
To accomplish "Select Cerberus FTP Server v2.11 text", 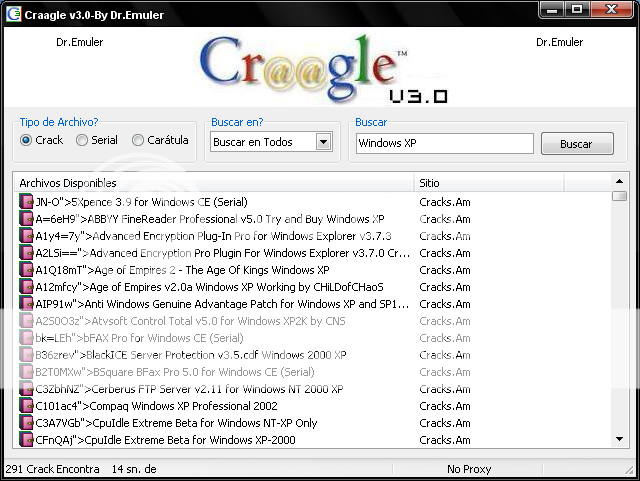I will [x=189, y=389].
